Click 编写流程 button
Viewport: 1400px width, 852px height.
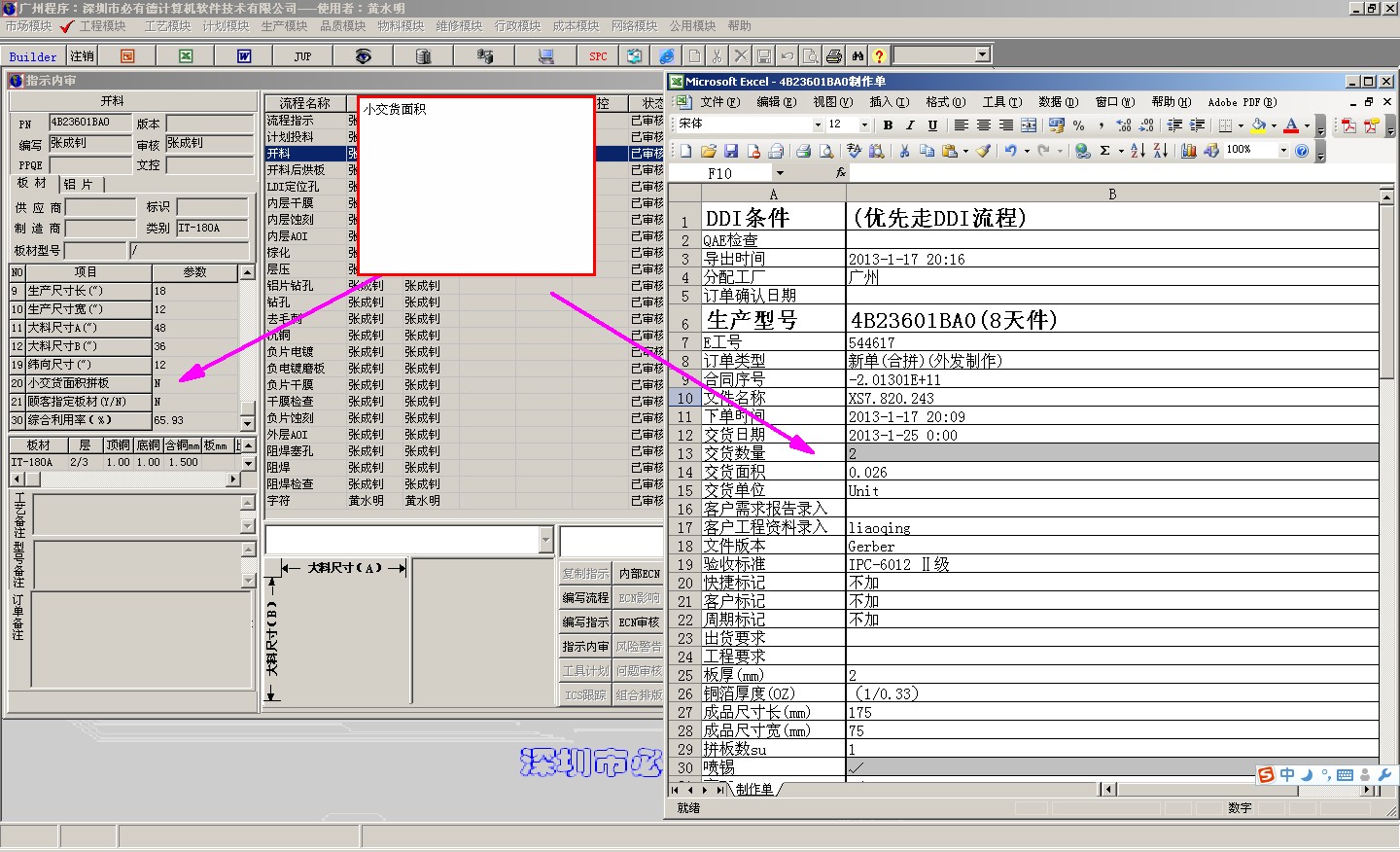click(585, 598)
